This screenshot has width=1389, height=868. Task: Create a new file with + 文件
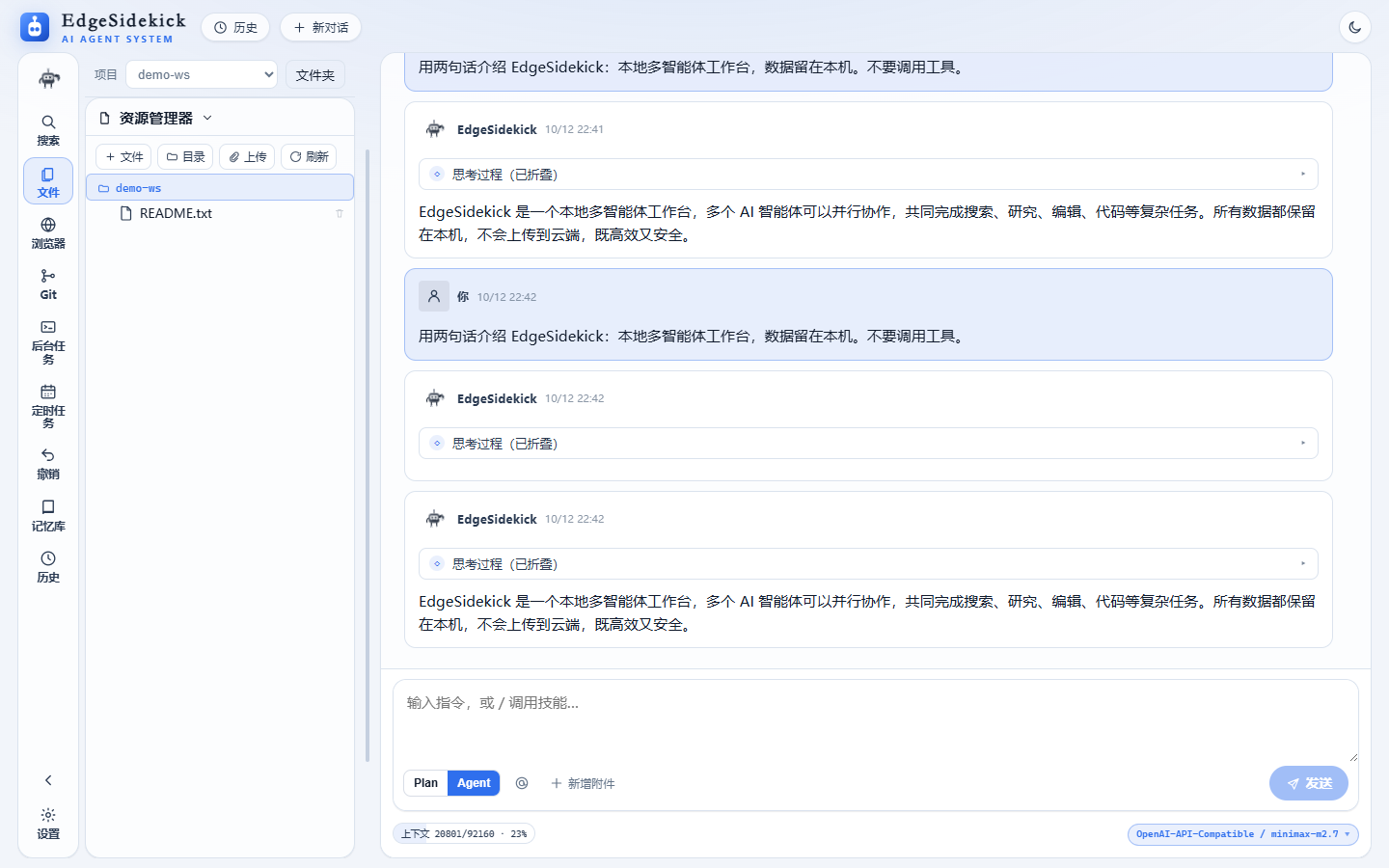pyautogui.click(x=124, y=156)
